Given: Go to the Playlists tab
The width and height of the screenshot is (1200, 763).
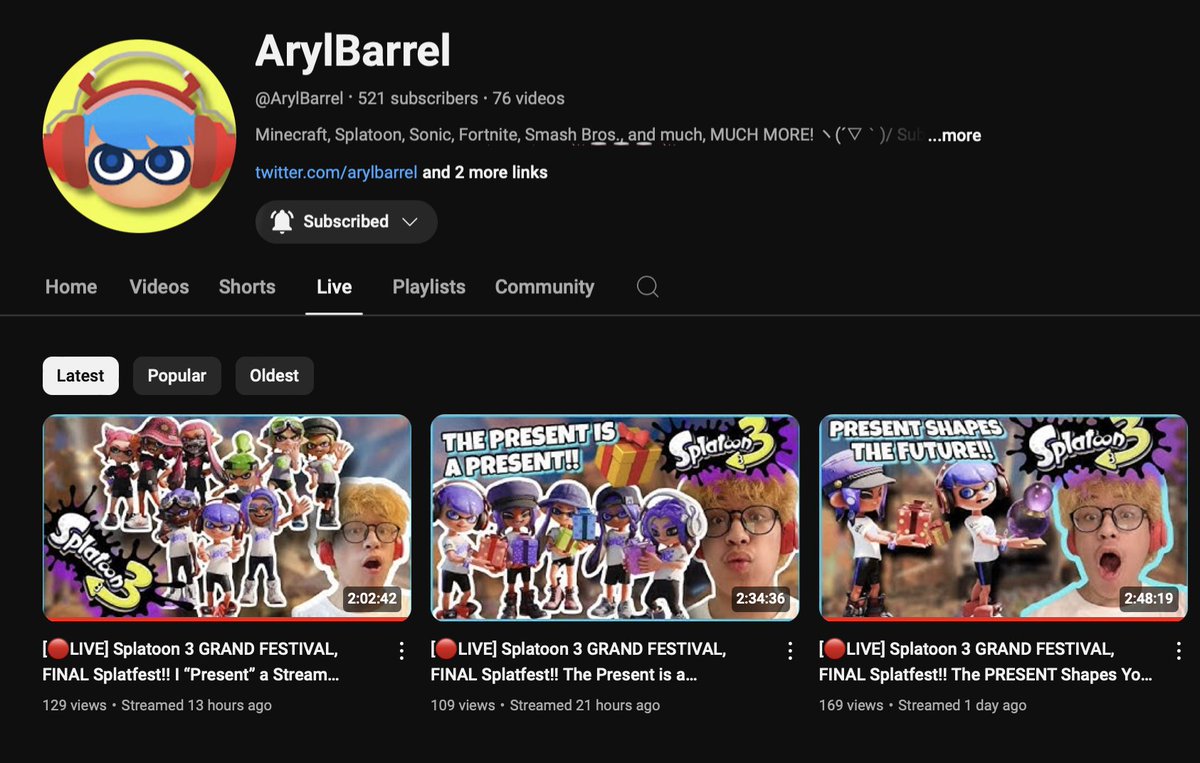Looking at the screenshot, I should coord(429,287).
